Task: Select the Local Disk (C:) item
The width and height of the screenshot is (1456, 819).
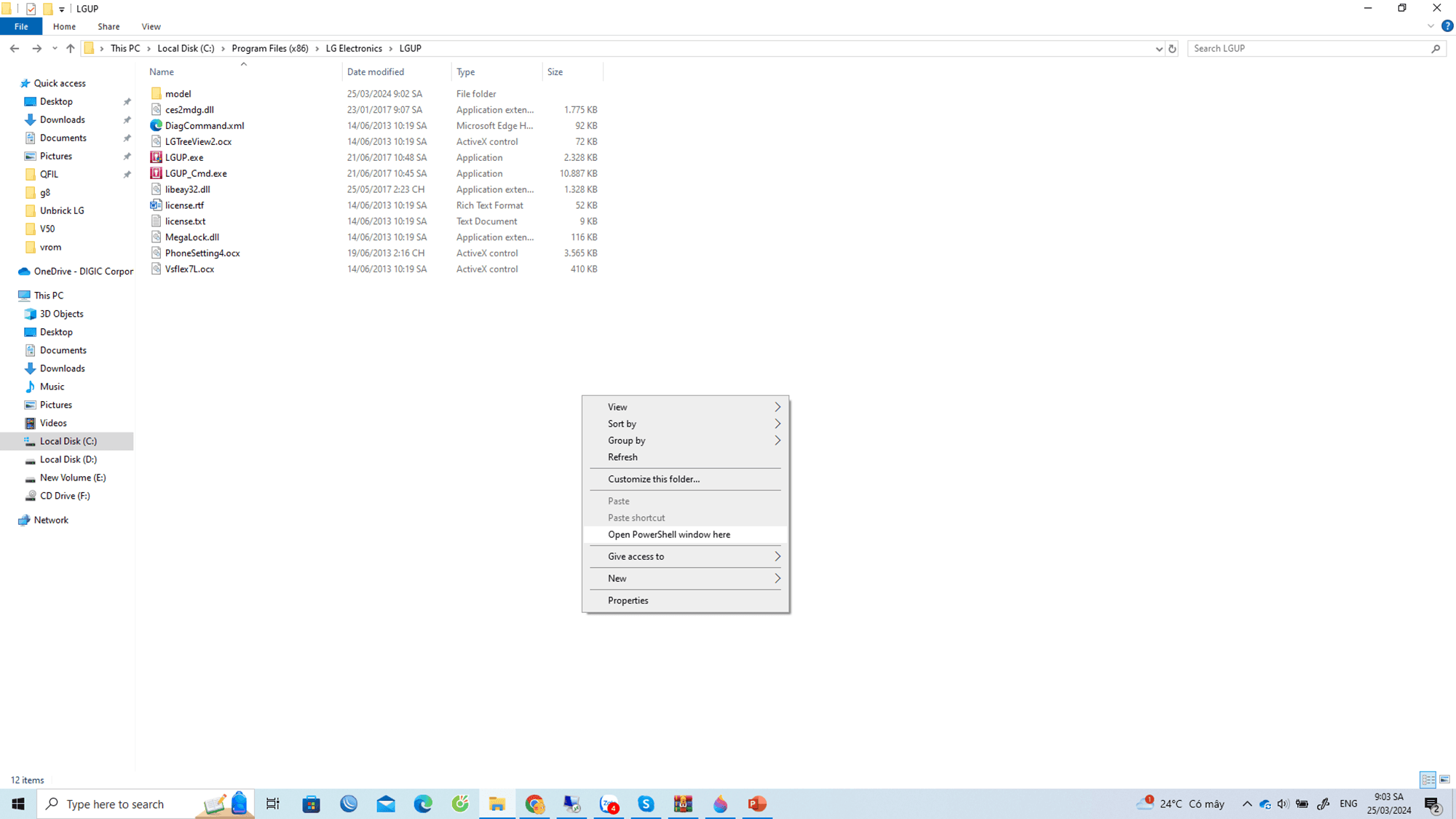Action: (x=67, y=440)
